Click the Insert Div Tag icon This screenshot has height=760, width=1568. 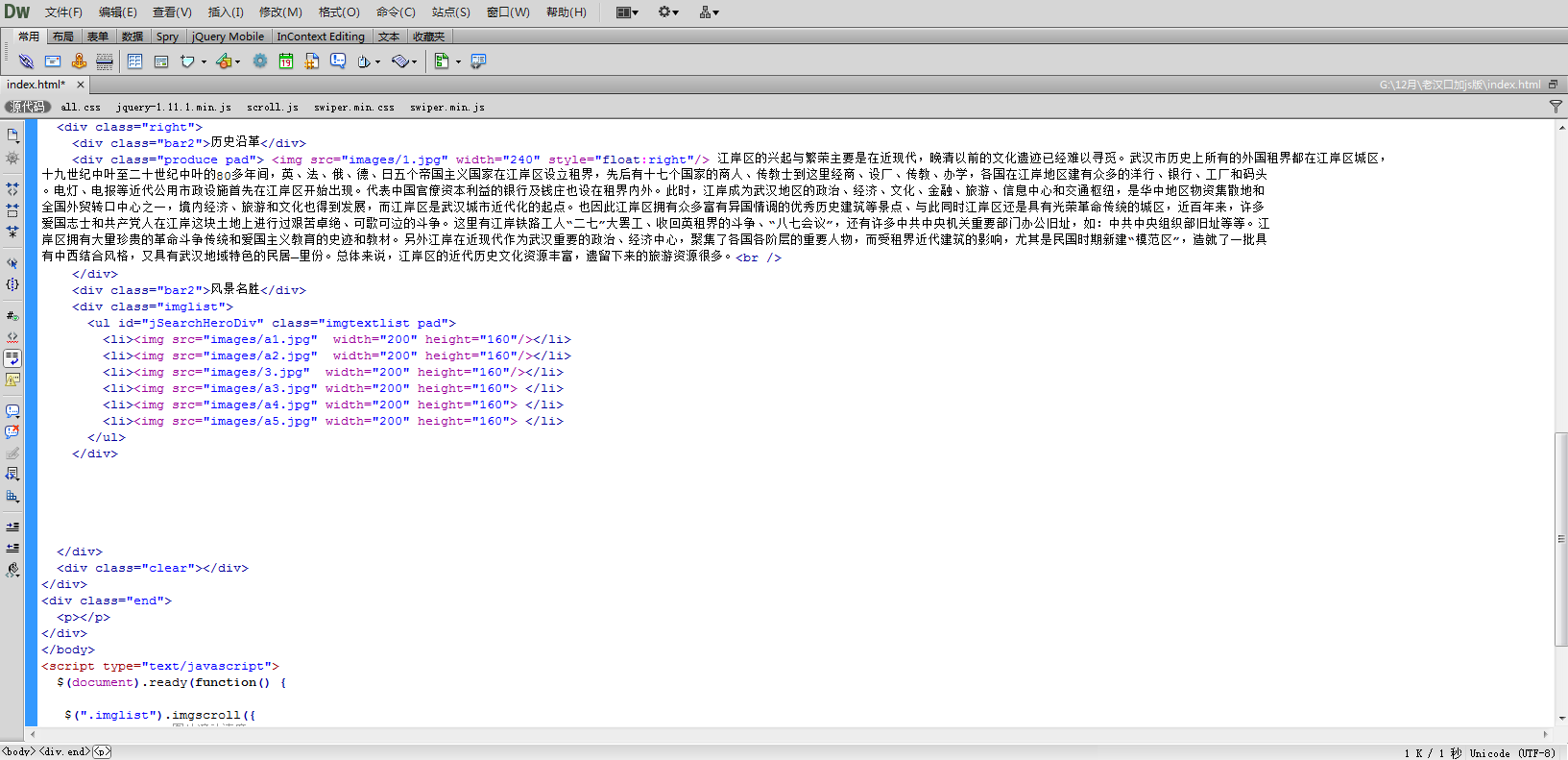pos(161,61)
